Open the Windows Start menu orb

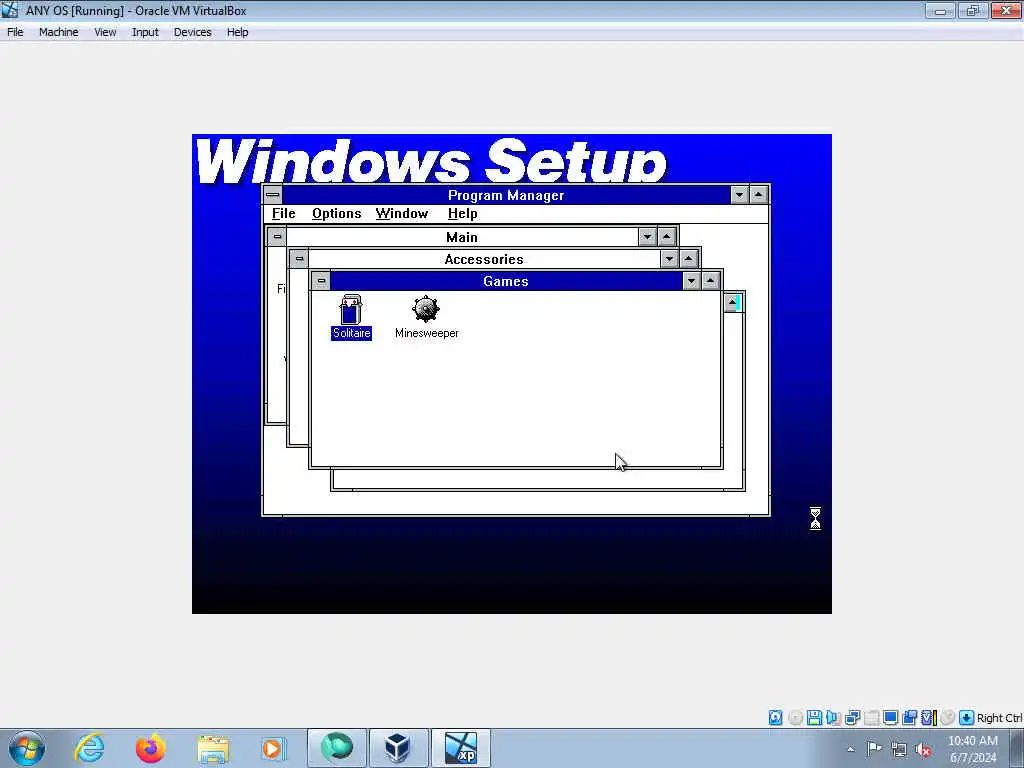[x=27, y=748]
